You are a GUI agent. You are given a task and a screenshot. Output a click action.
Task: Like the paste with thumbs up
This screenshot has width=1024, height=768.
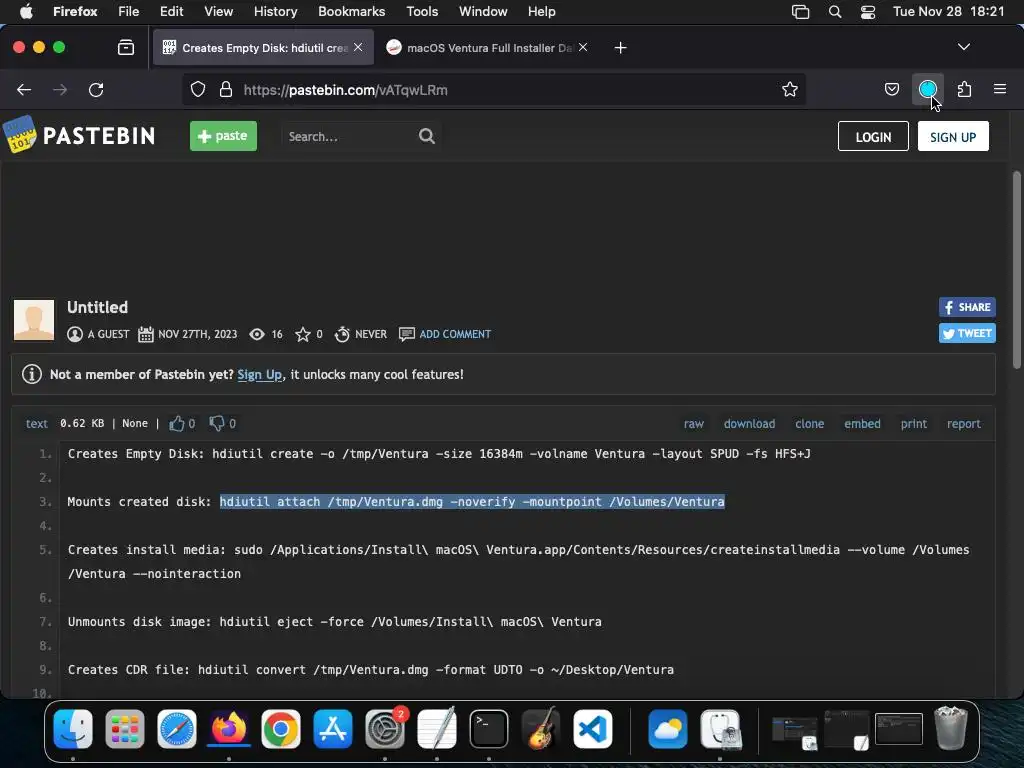point(176,423)
